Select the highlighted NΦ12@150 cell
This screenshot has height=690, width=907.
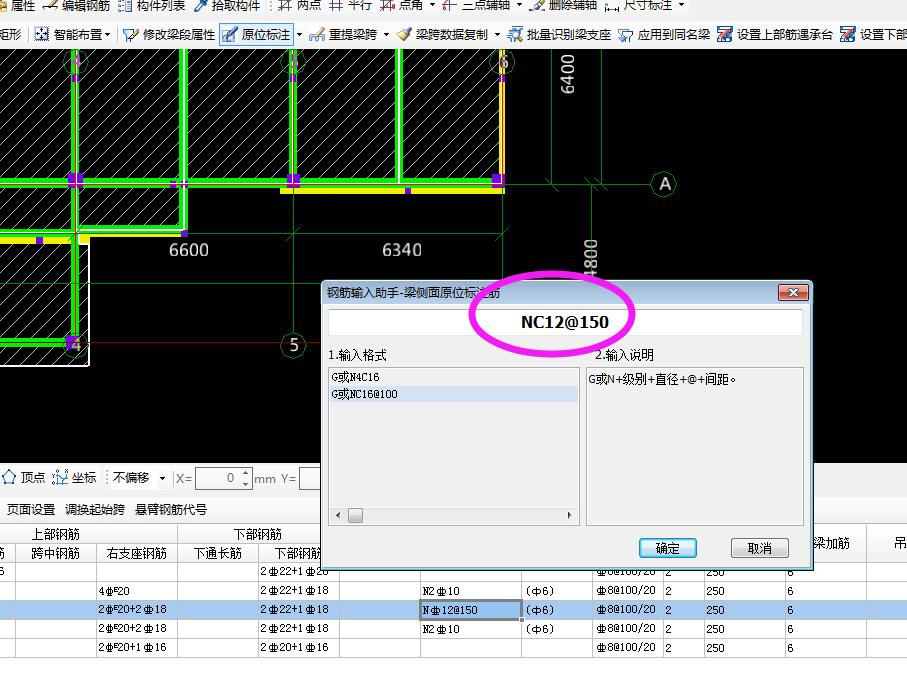coord(470,610)
